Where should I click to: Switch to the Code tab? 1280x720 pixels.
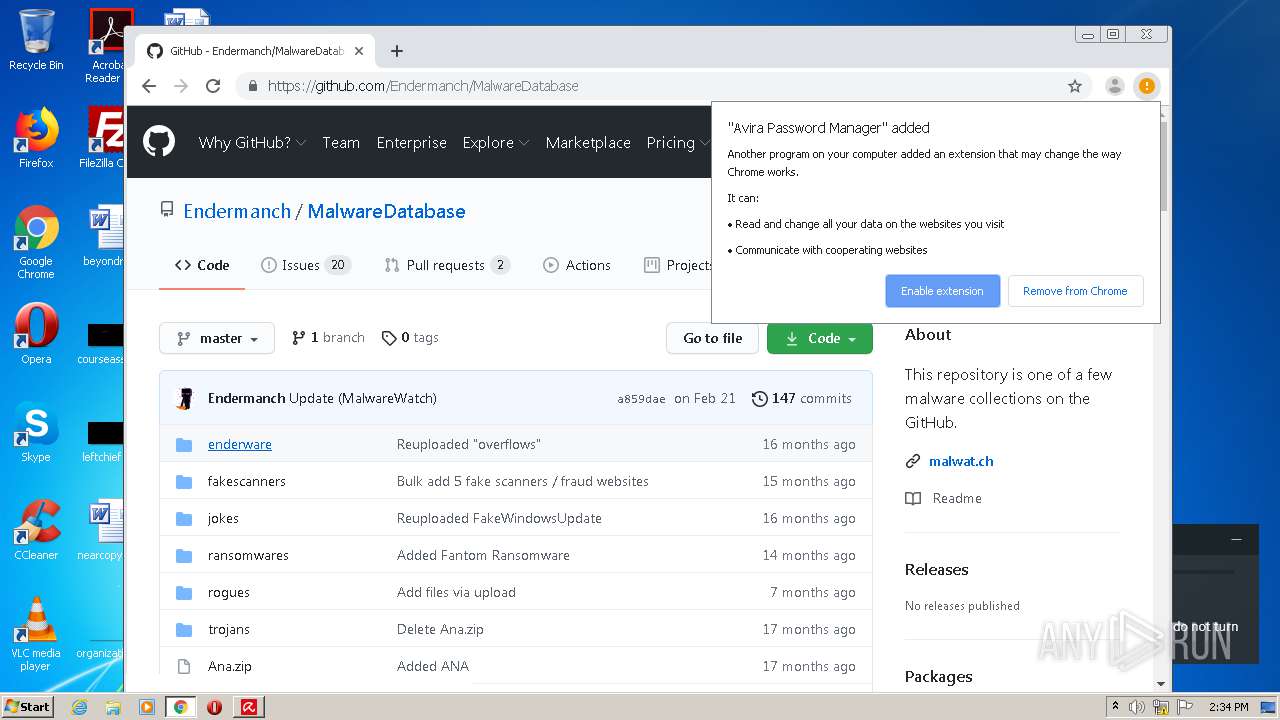[x=202, y=265]
